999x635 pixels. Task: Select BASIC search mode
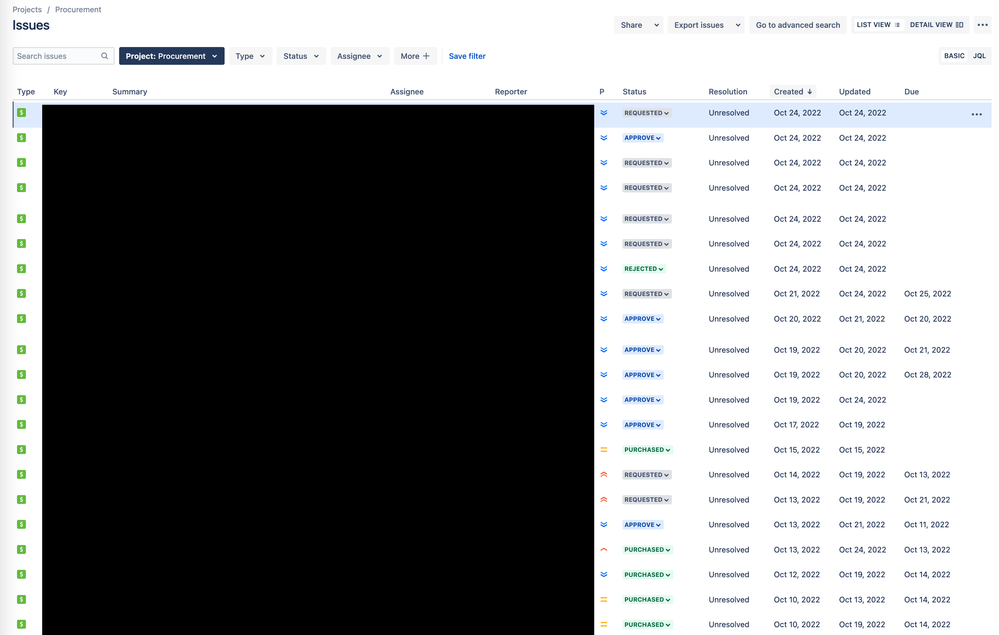pyautogui.click(x=954, y=56)
